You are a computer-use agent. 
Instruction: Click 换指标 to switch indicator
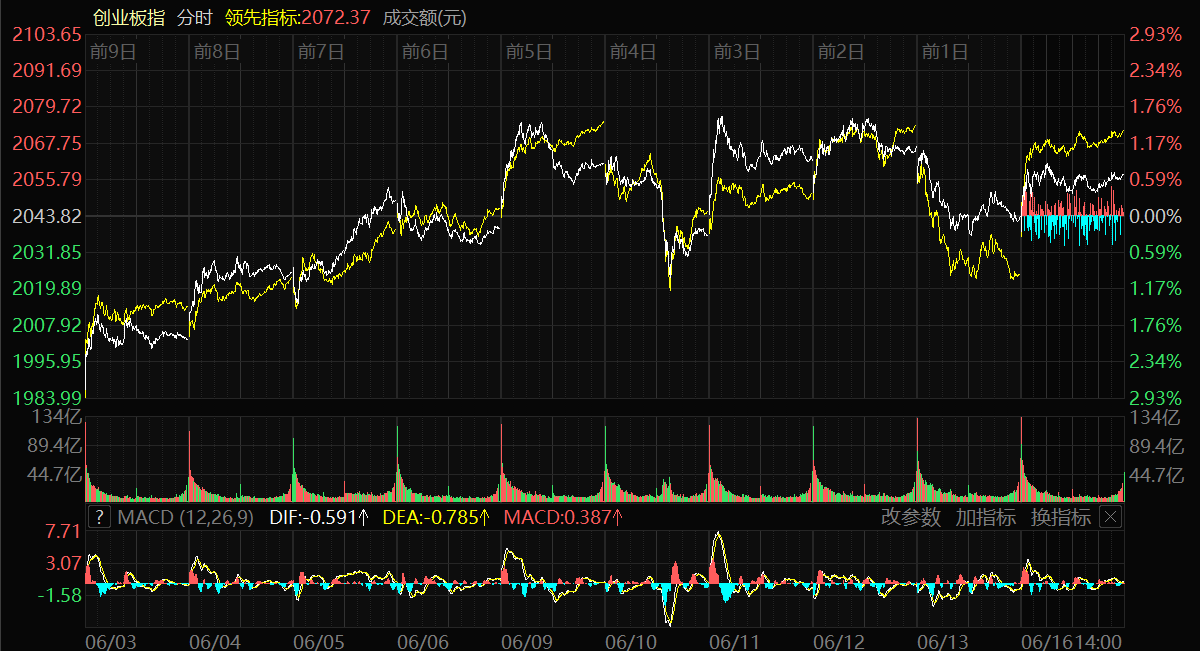[1061, 517]
